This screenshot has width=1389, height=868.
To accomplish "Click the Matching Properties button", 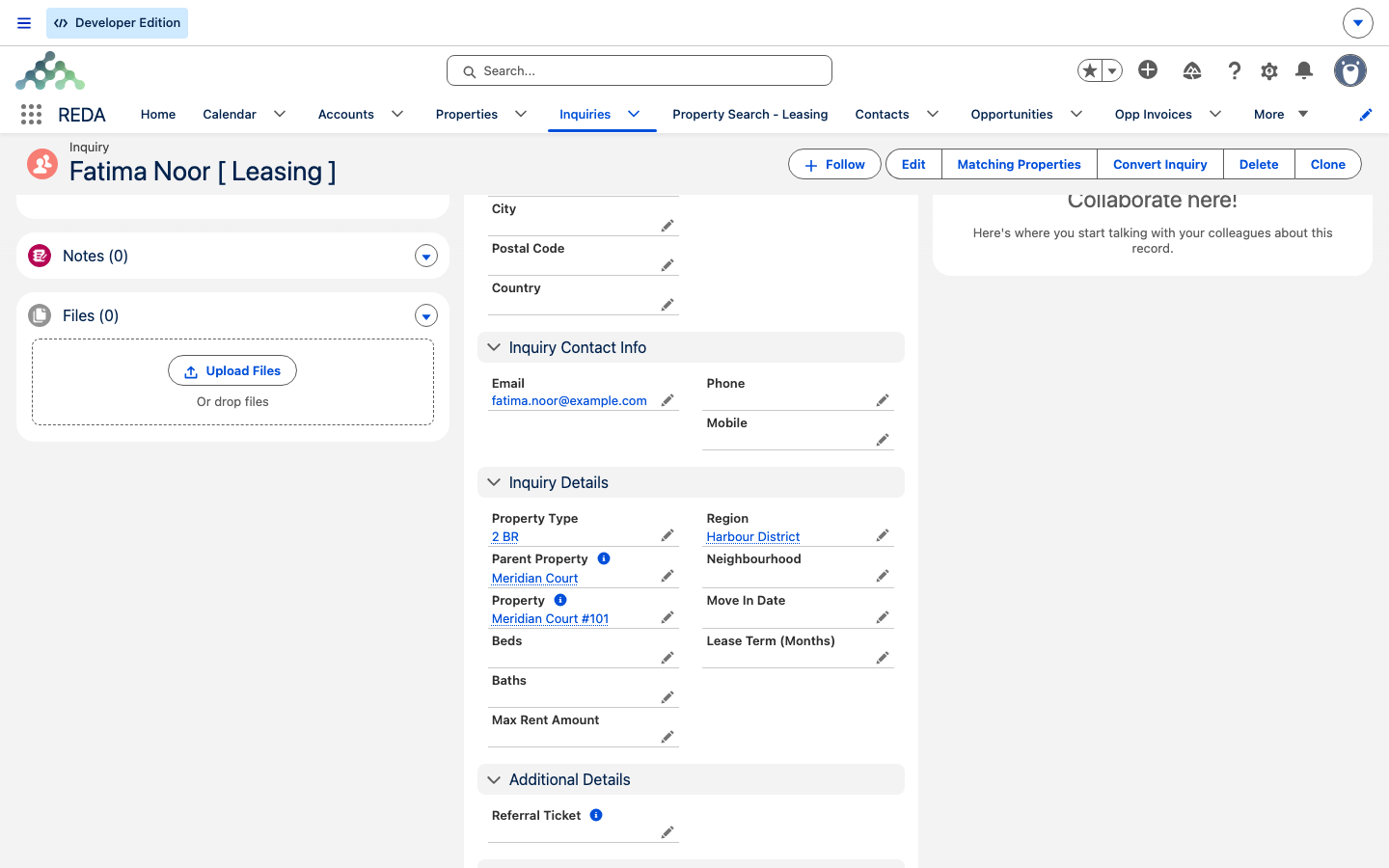I will tap(1019, 164).
